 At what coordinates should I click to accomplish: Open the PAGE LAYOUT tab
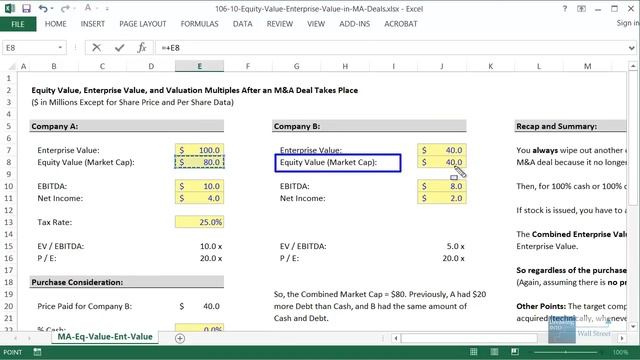tap(142, 24)
